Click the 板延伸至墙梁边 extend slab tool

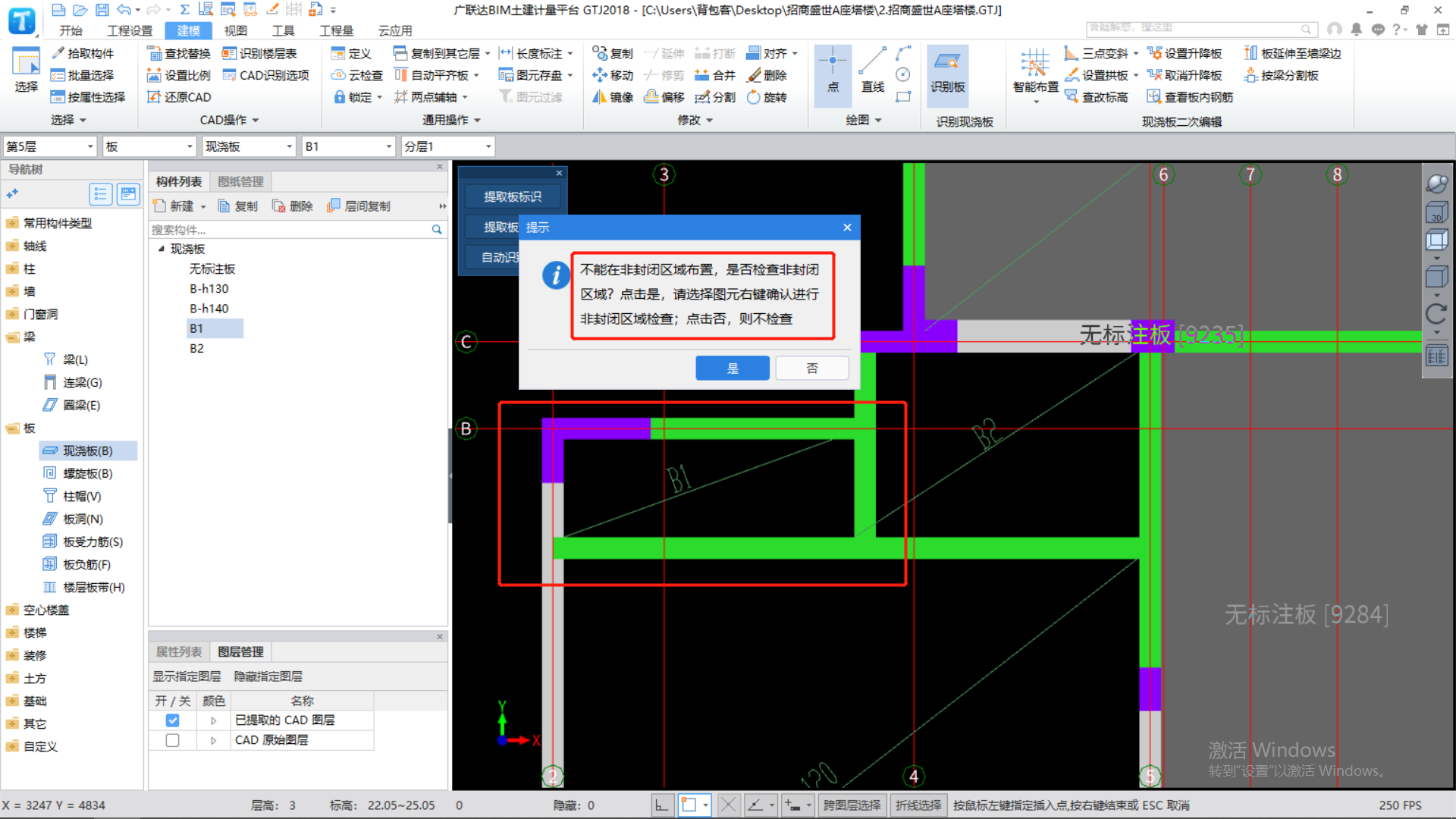pos(1293,53)
